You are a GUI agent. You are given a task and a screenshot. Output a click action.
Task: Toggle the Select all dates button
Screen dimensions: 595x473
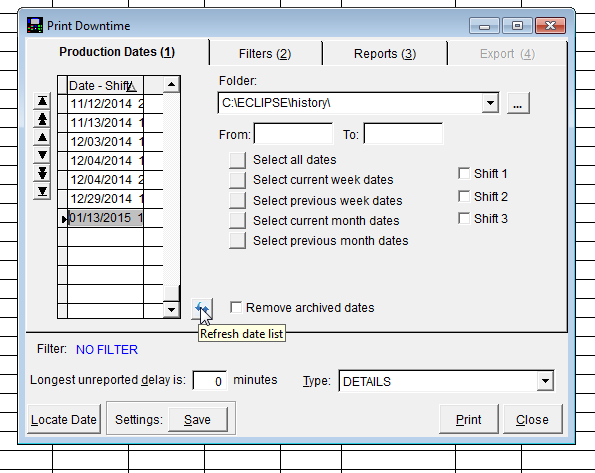coord(238,160)
